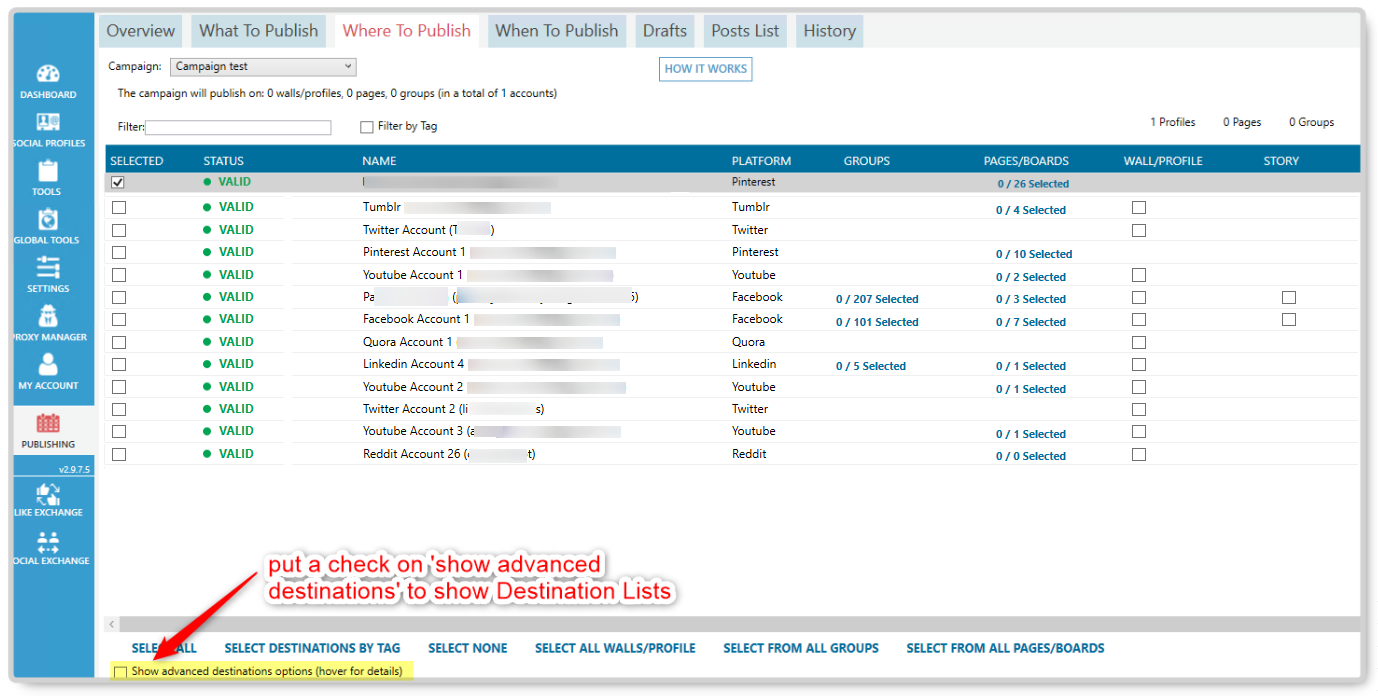Tick Wall/Profile checkbox for Quora Account 1
Image resolution: width=1378 pixels, height=696 pixels.
coord(1139,342)
